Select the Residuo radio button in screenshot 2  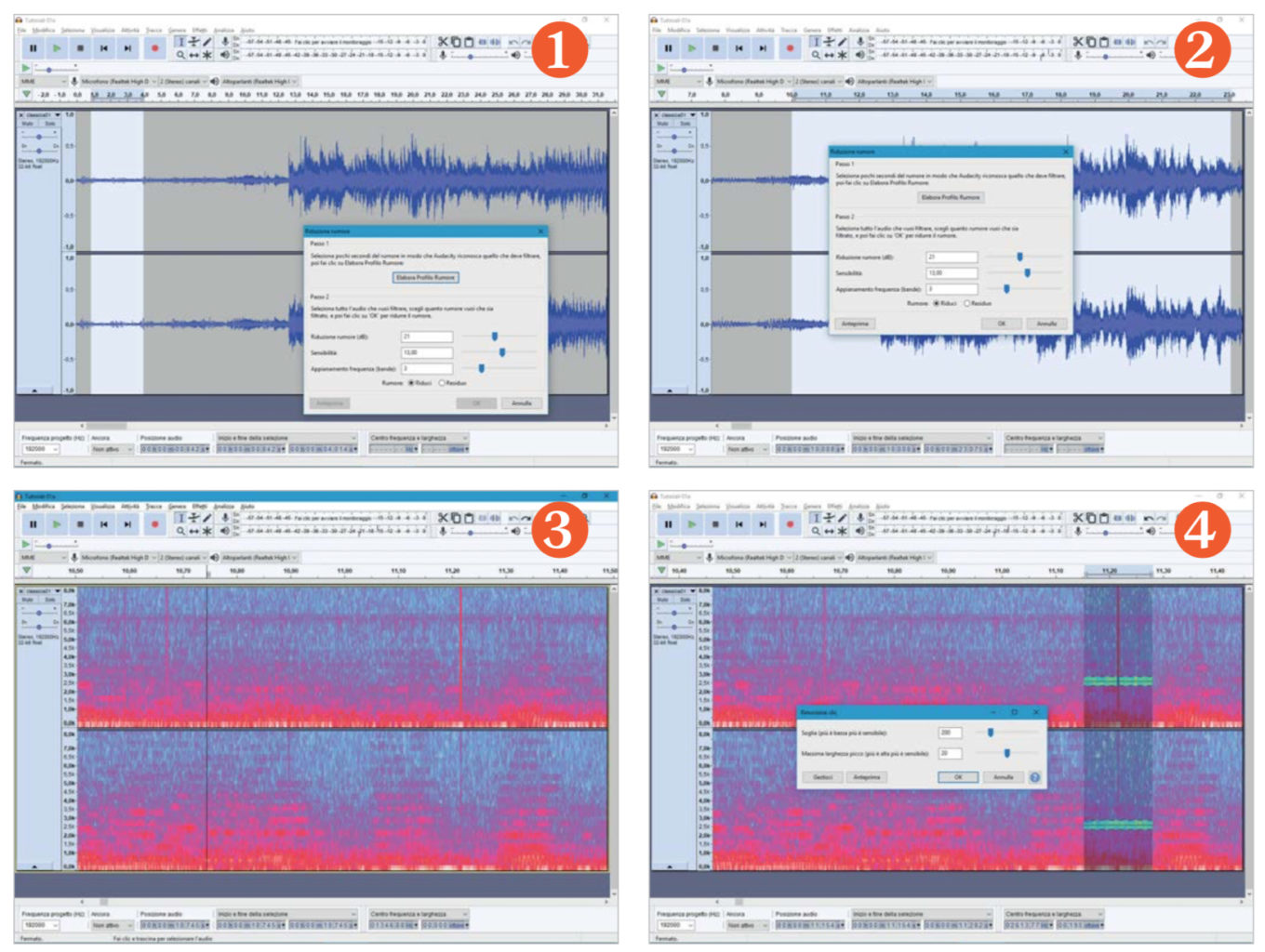tap(967, 303)
